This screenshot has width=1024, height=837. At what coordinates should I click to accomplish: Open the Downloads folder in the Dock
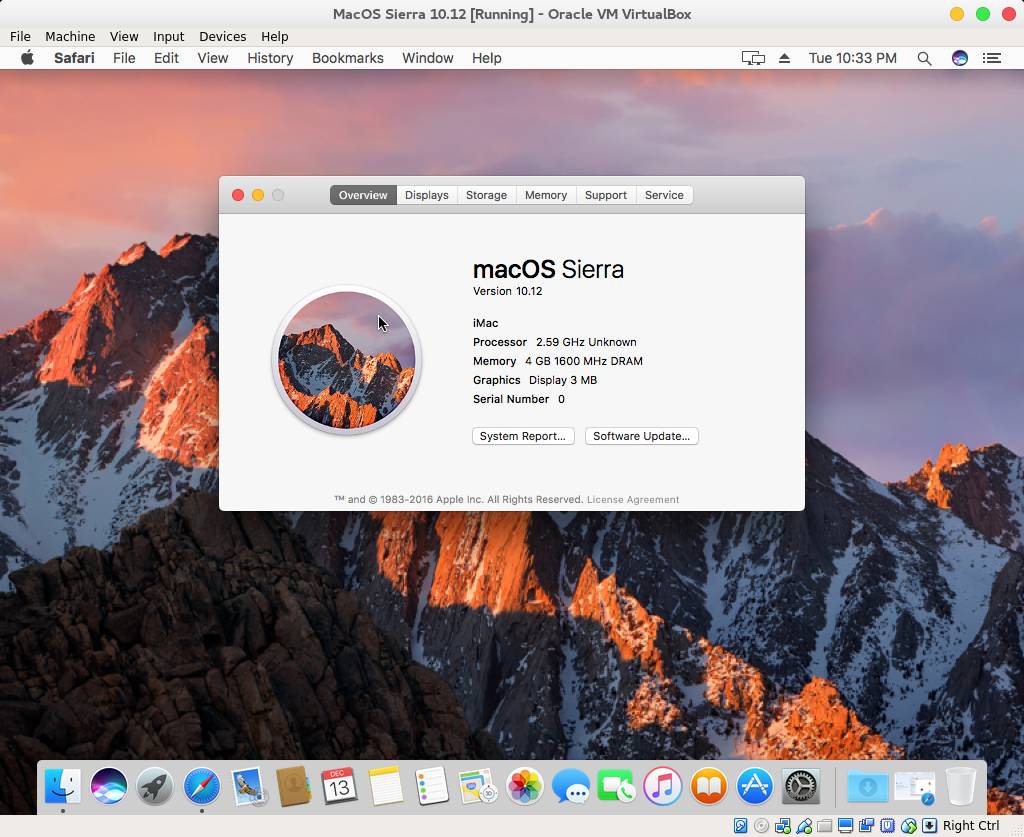tap(867, 785)
